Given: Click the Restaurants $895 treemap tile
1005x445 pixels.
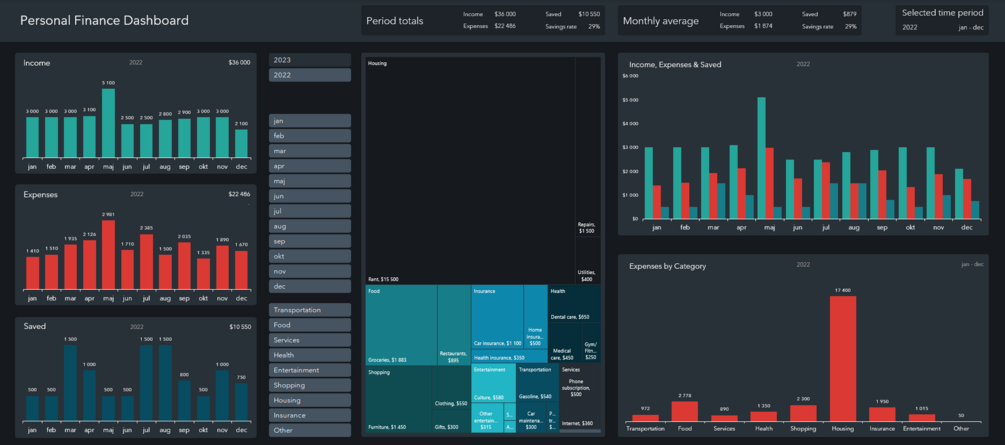Looking at the screenshot, I should (x=454, y=325).
